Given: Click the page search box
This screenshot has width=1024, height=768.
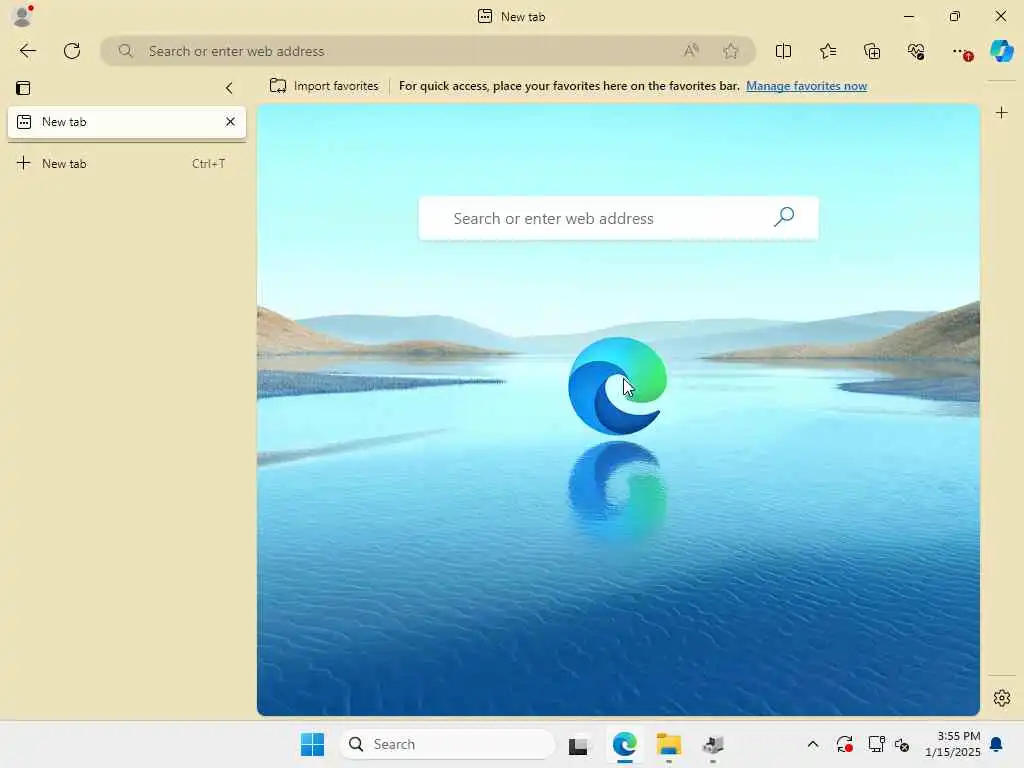Looking at the screenshot, I should point(618,218).
